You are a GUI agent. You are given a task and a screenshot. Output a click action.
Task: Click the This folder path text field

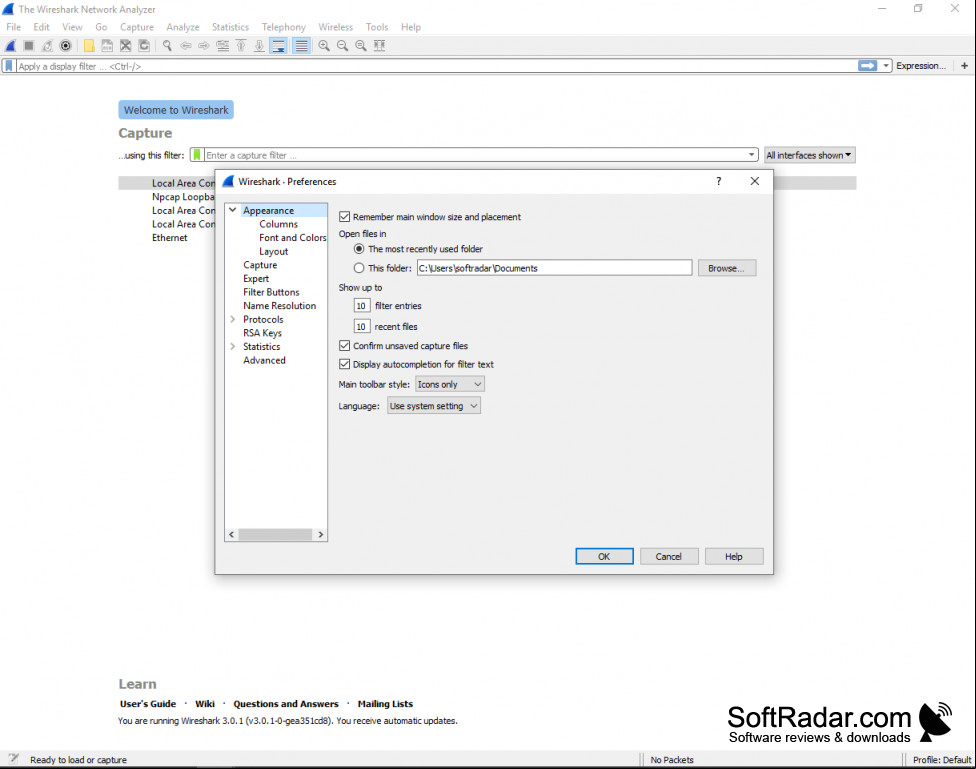[555, 268]
